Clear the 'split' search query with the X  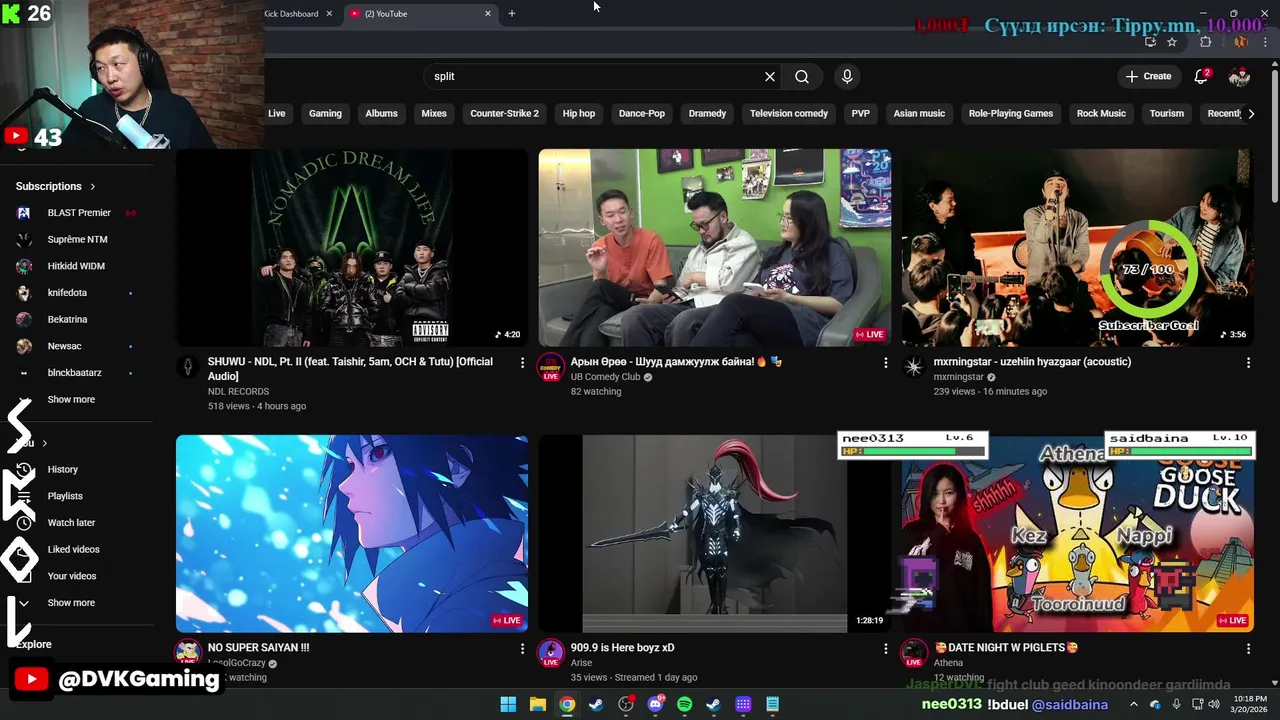coord(770,76)
